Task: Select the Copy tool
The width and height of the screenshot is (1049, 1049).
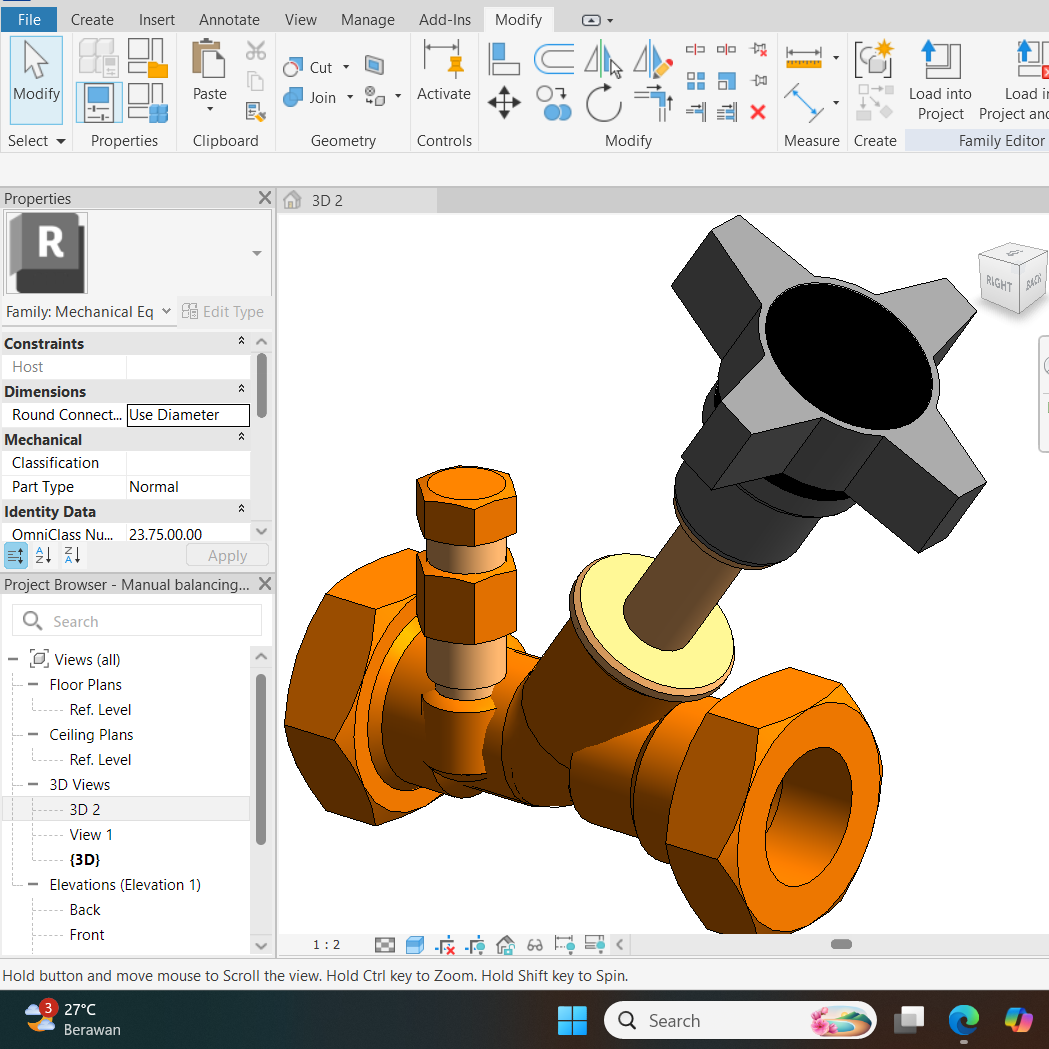Action: click(x=553, y=102)
